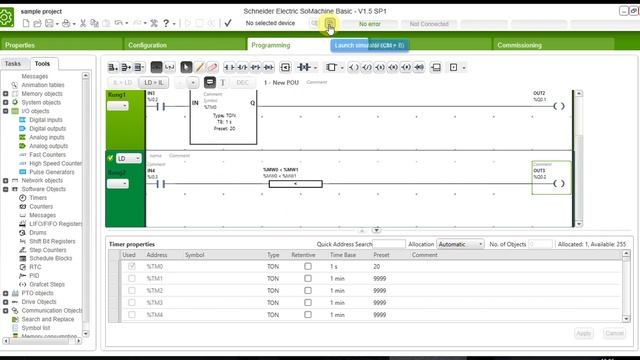Viewport: 640px width, 360px height.
Task: Click the ladder editor scroll-down arrow
Action: coord(579,224)
